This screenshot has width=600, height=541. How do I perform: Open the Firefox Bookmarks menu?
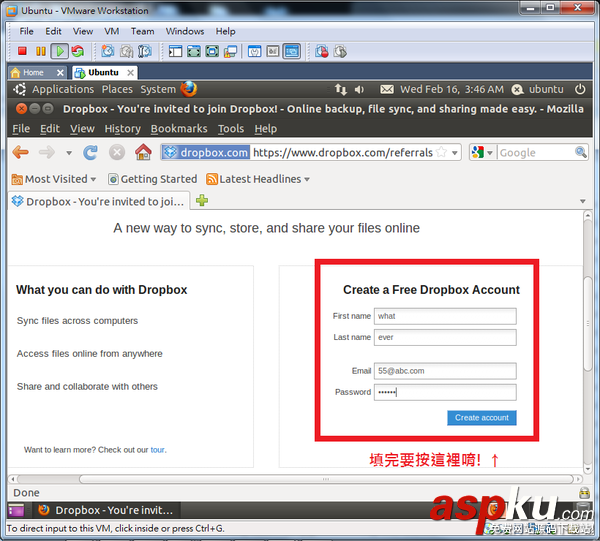tap(179, 129)
